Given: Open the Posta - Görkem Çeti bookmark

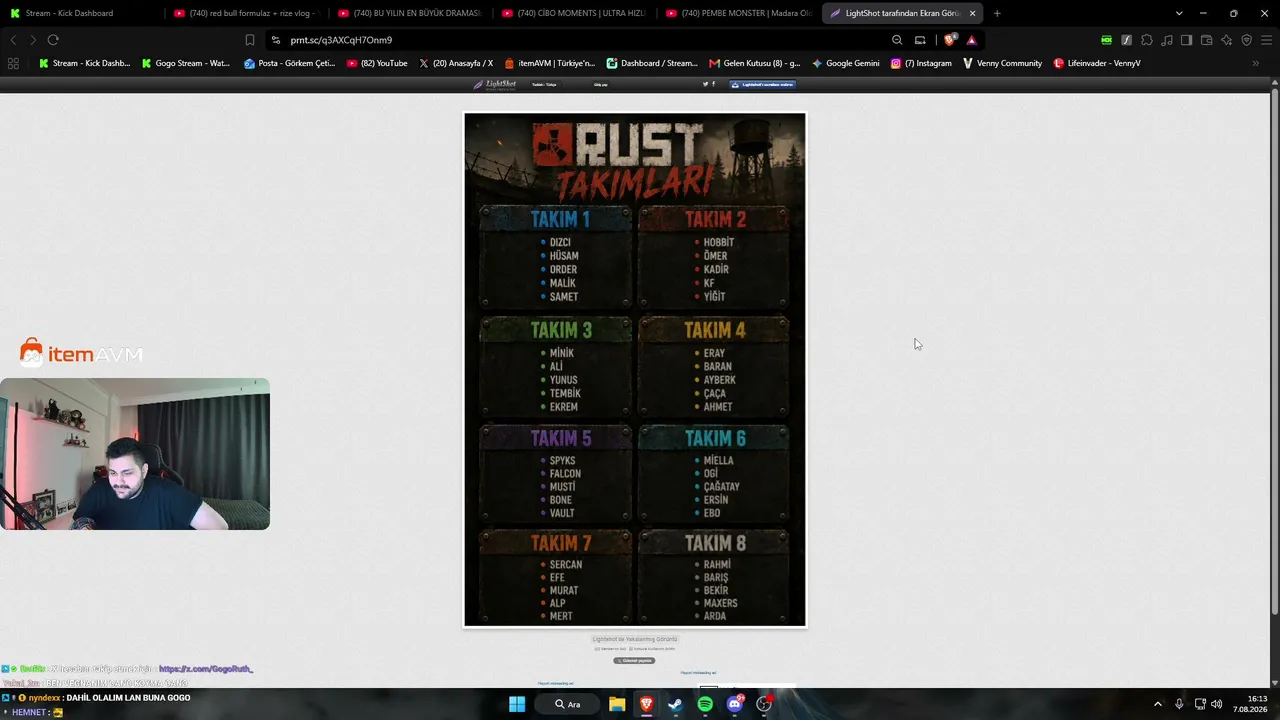Looking at the screenshot, I should [290, 63].
